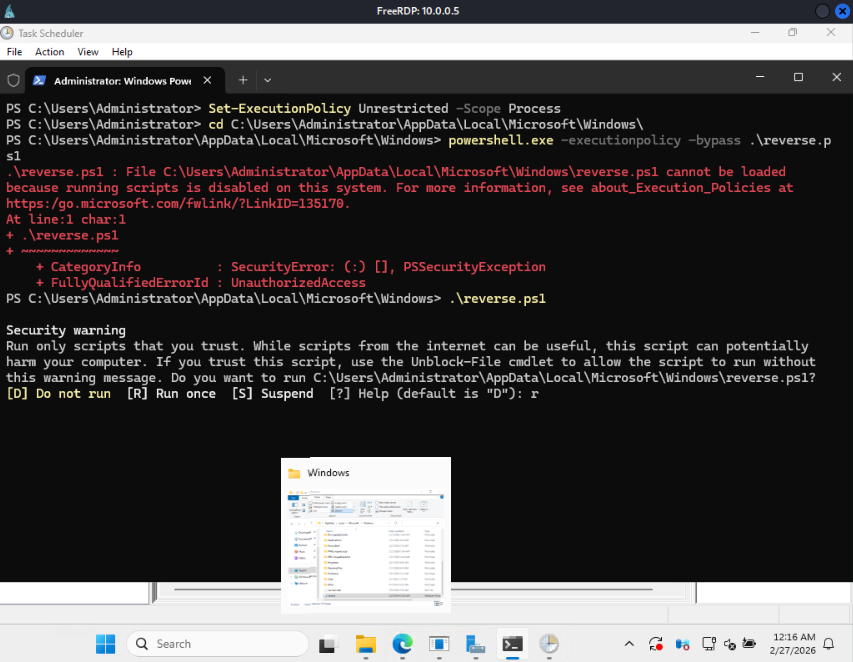Close the PowerShell terminal tab
This screenshot has width=853, height=662.
point(207,81)
